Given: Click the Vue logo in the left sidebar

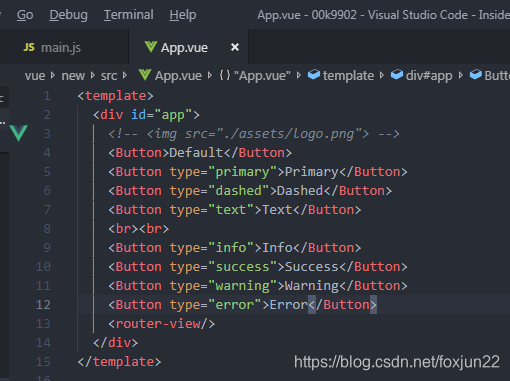Looking at the screenshot, I should 18,133.
